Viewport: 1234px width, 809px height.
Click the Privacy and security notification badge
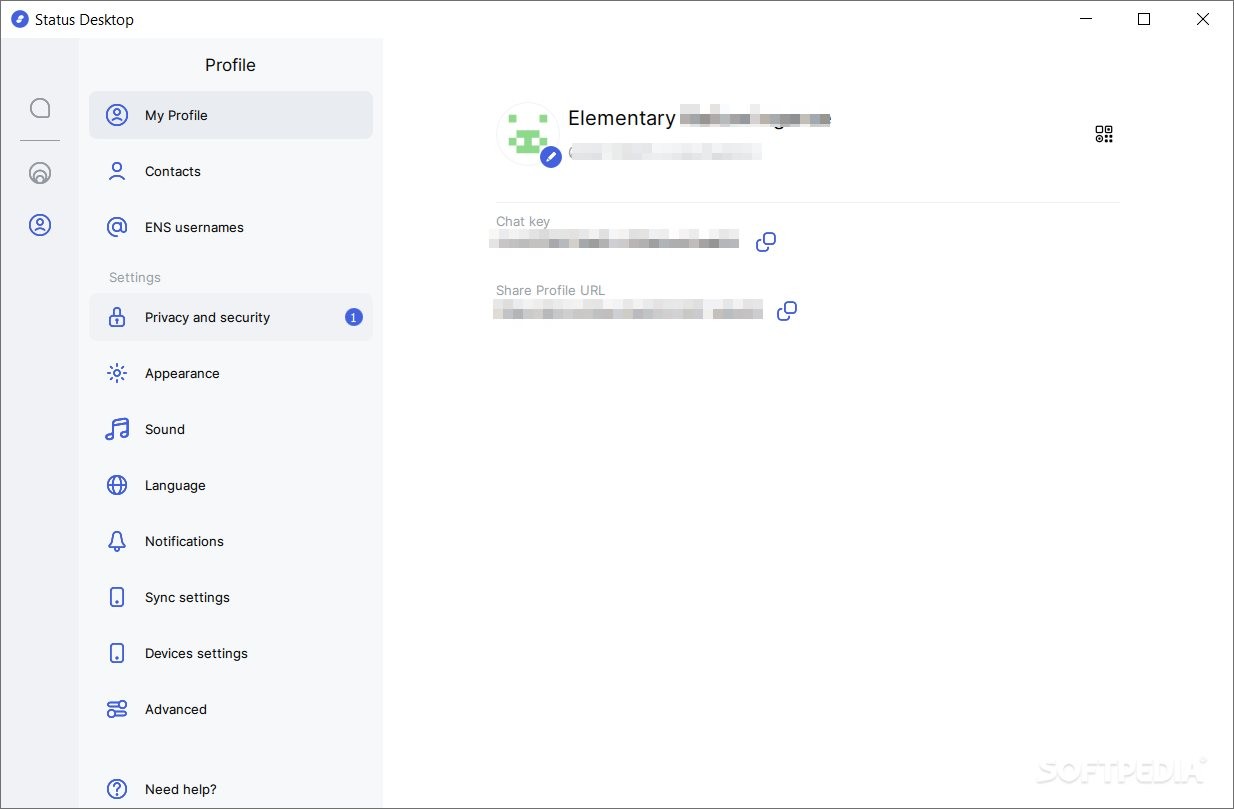pyautogui.click(x=353, y=317)
